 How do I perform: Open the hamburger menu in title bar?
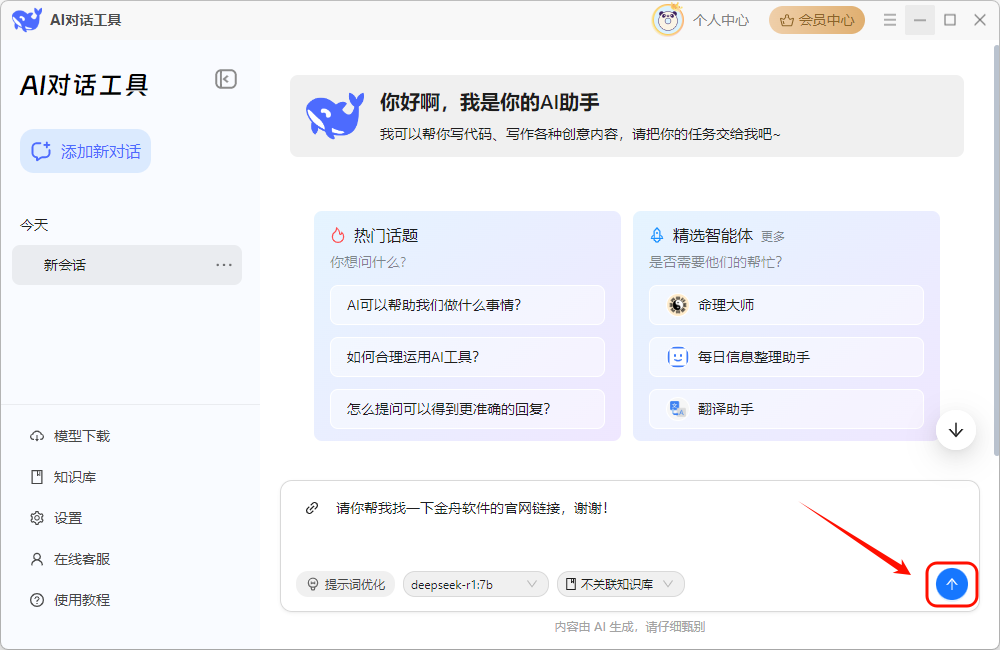pyautogui.click(x=890, y=20)
